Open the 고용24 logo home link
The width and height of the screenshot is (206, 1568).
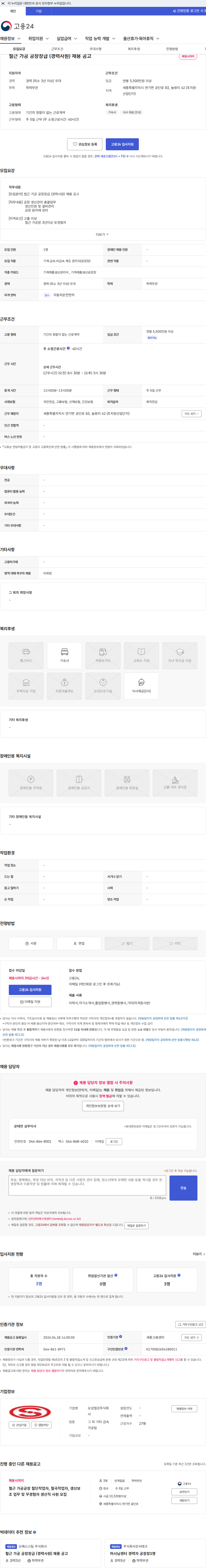17,26
